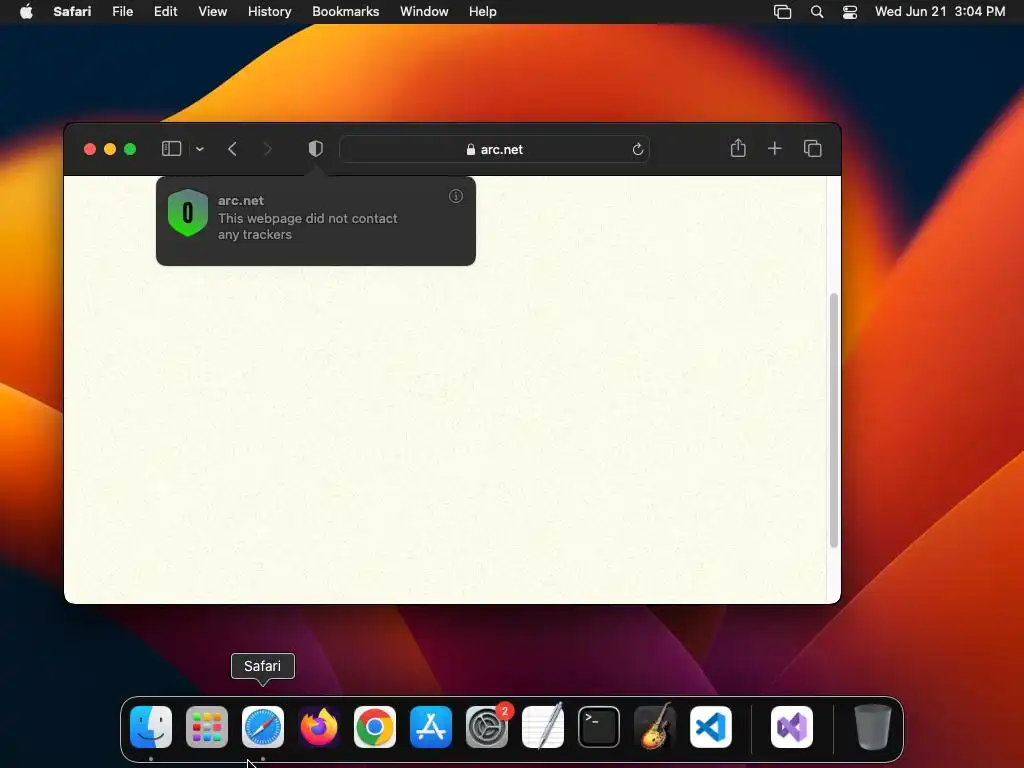Open the View menu
Screen dimensions: 1024x768
(212, 12)
